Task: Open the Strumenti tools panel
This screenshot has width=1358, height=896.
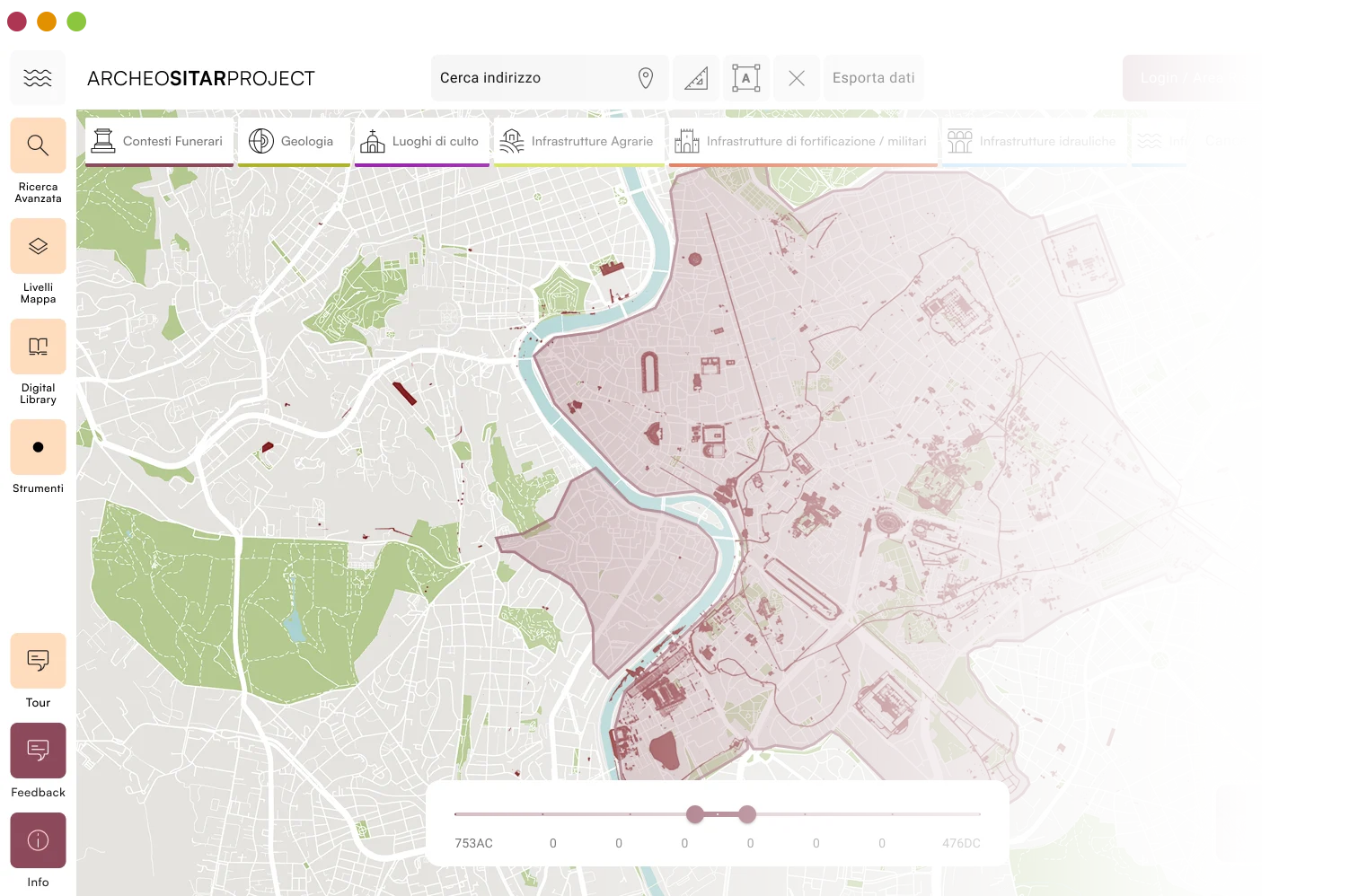Action: point(38,447)
